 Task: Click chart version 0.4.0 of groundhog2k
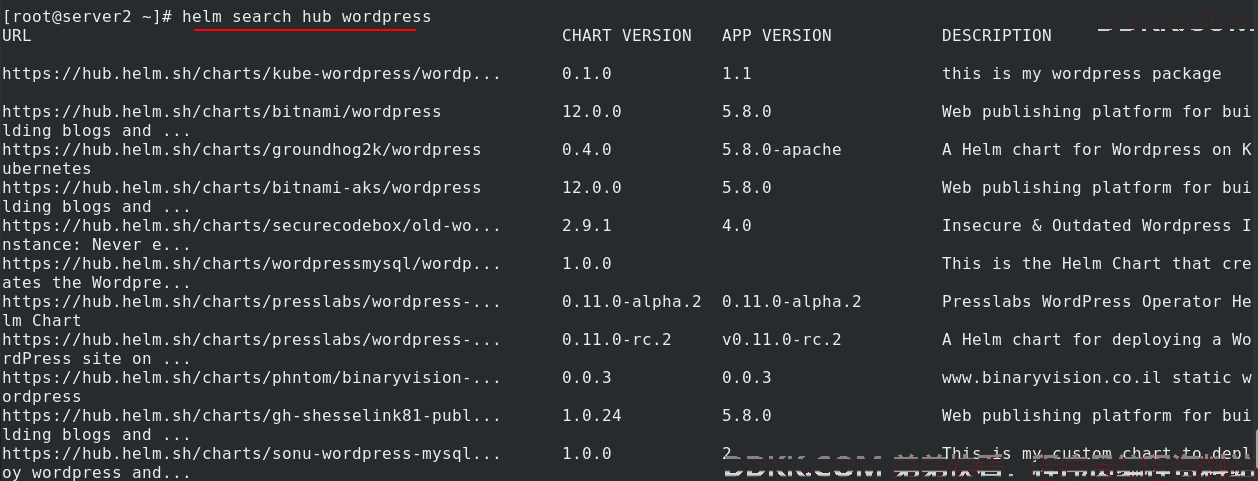[587, 149]
